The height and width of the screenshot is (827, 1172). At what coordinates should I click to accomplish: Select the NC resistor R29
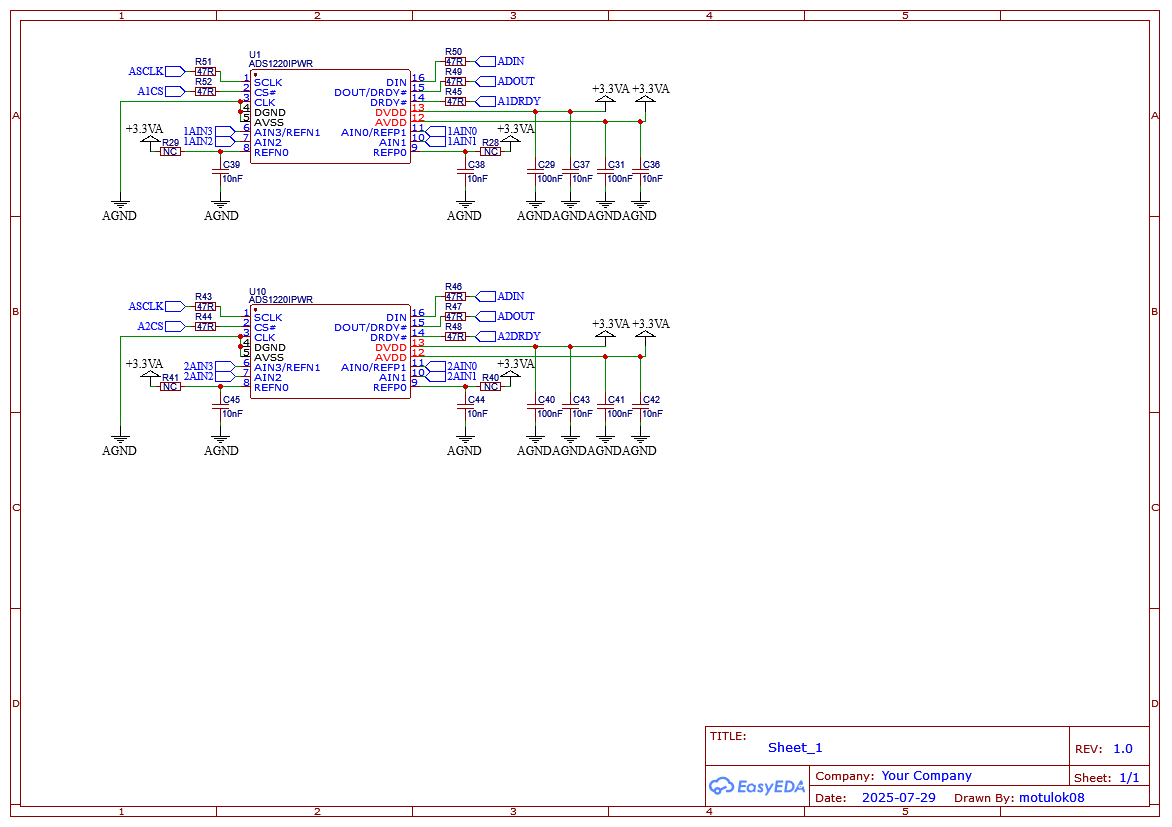point(170,152)
